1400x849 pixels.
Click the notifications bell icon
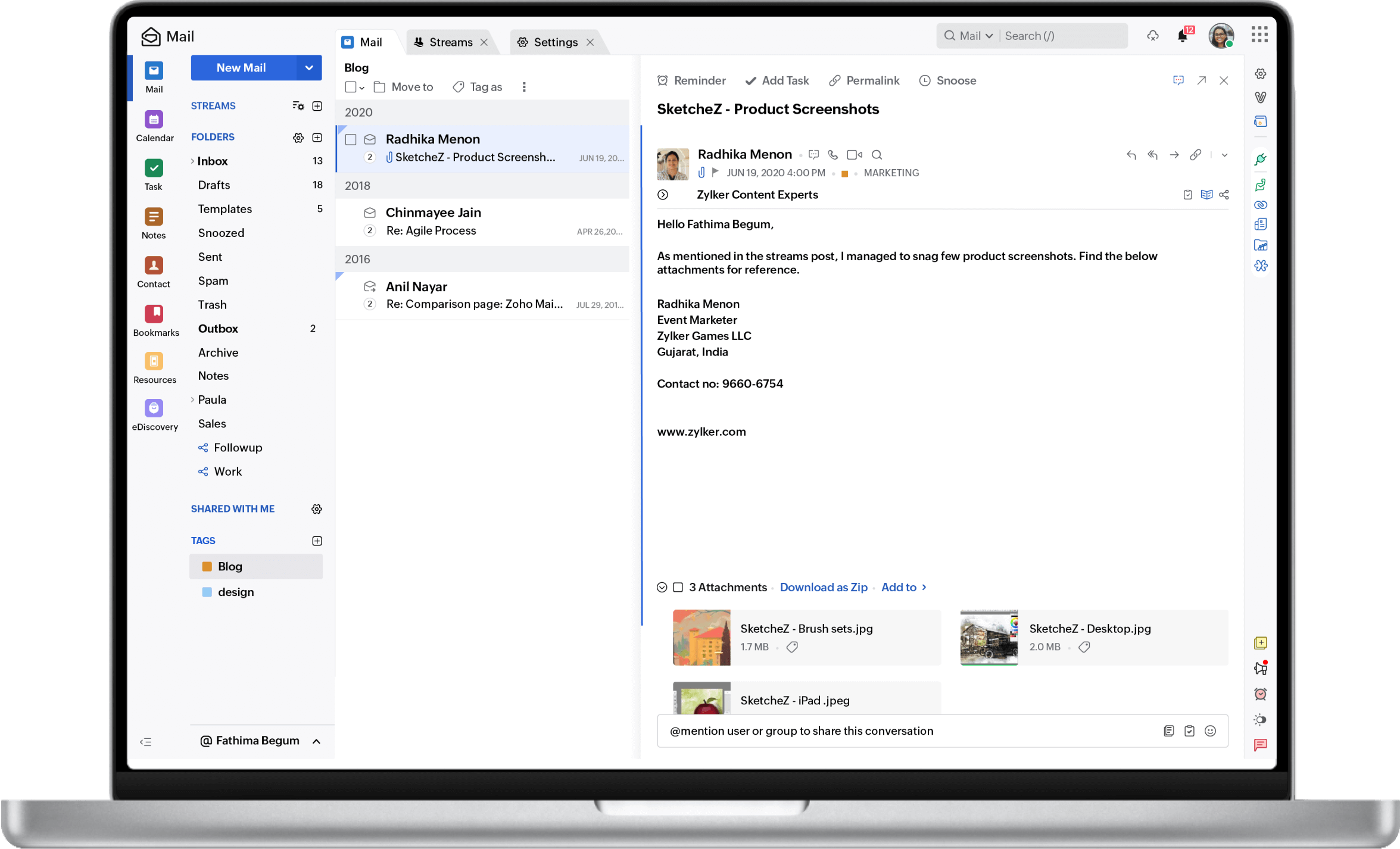pyautogui.click(x=1182, y=36)
